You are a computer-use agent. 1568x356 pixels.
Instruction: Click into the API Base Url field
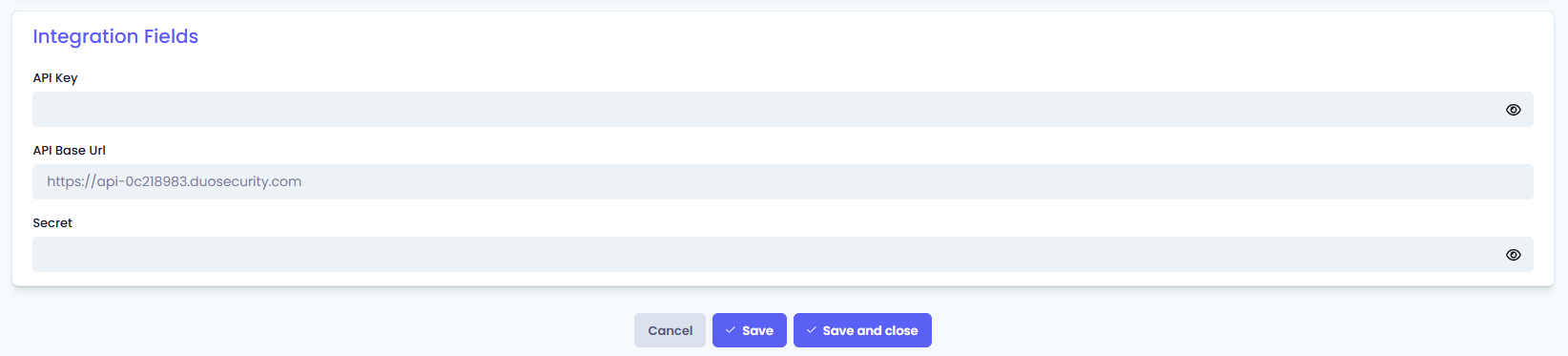coord(783,182)
